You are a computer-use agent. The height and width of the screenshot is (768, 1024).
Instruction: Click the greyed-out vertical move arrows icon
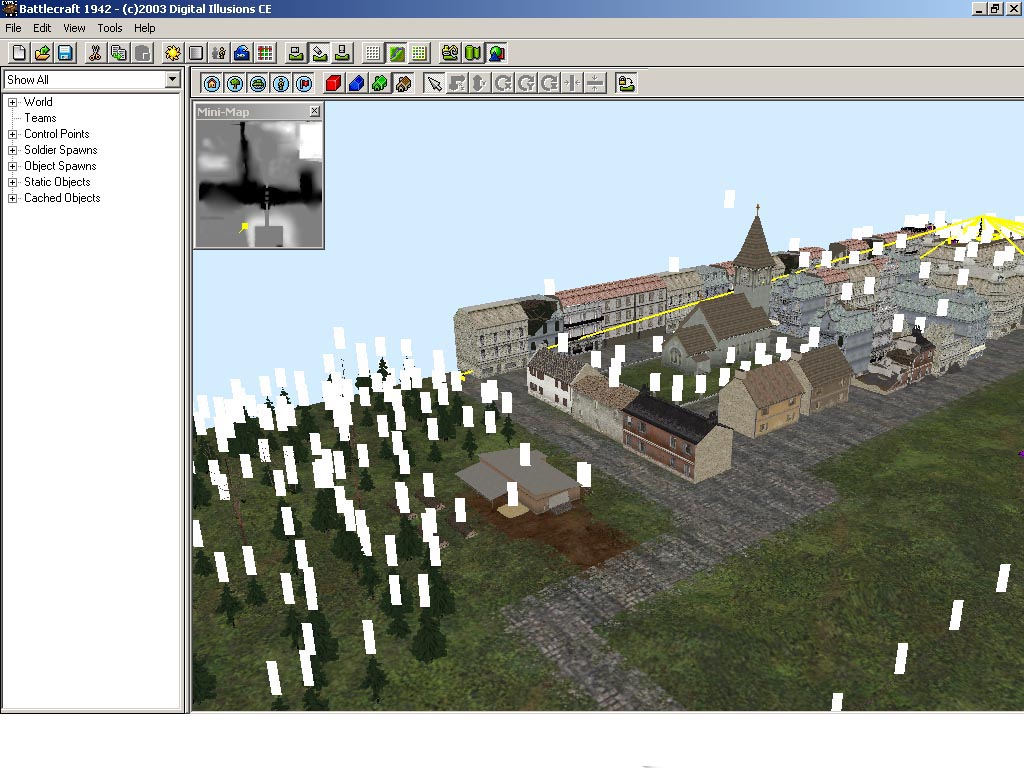[x=480, y=84]
